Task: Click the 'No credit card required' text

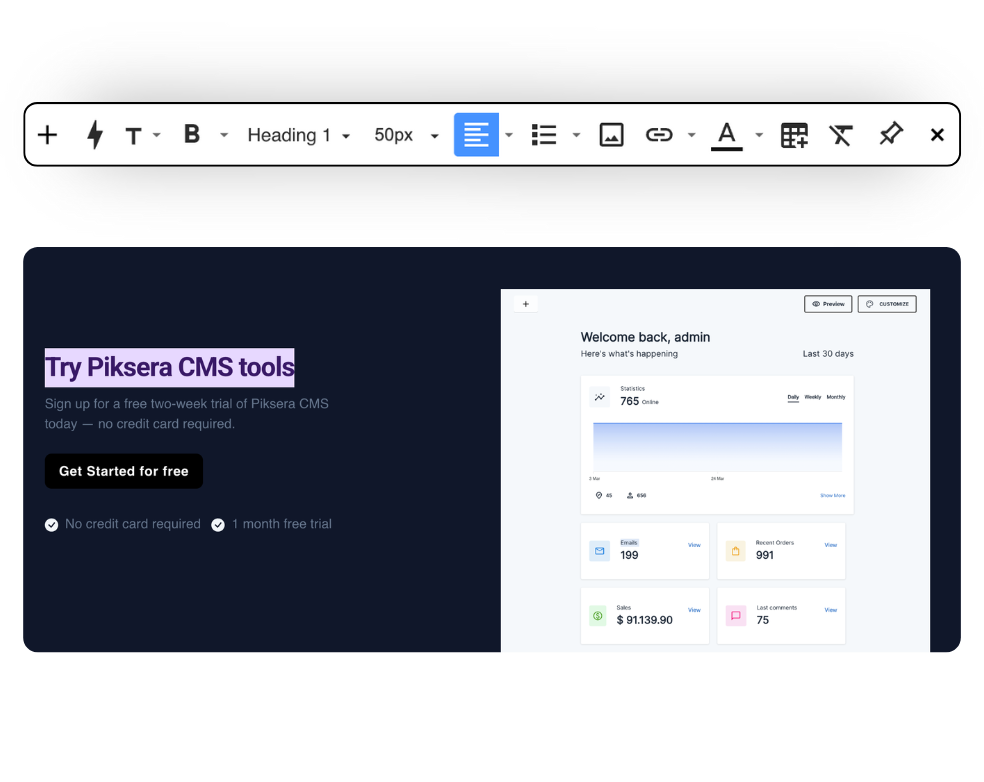Action: 133,524
